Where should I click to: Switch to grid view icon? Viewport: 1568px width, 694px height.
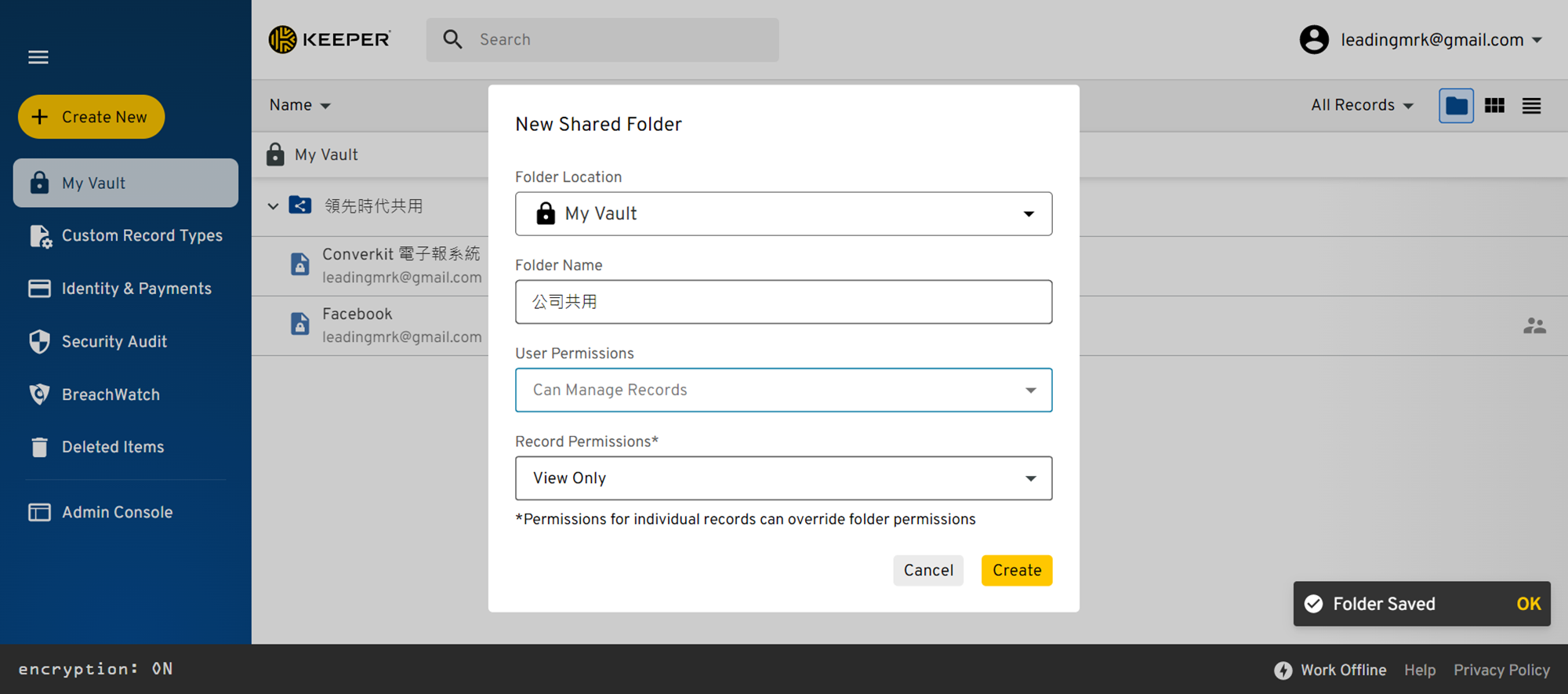[1494, 105]
